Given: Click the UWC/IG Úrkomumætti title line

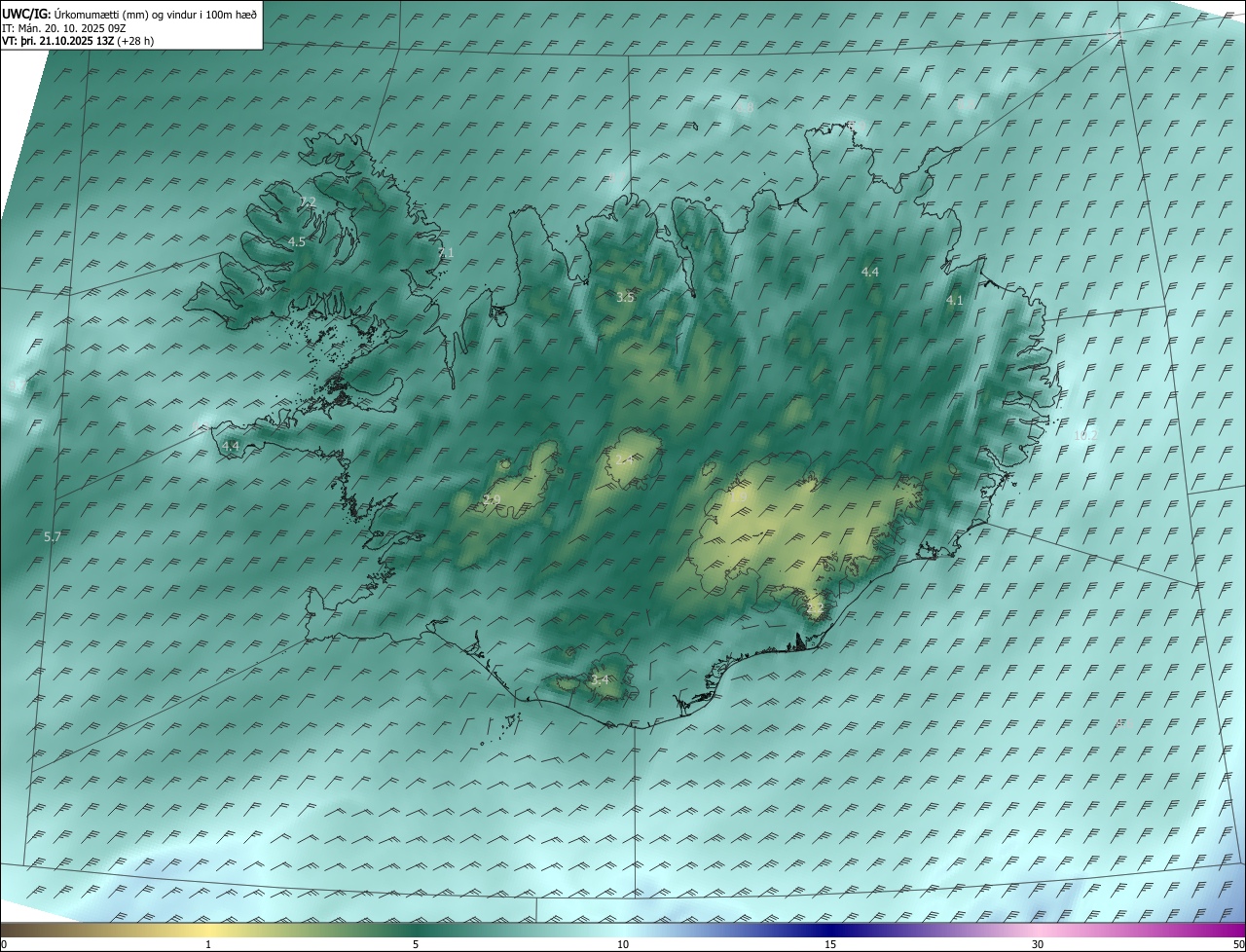Looking at the screenshot, I should pyautogui.click(x=130, y=14).
